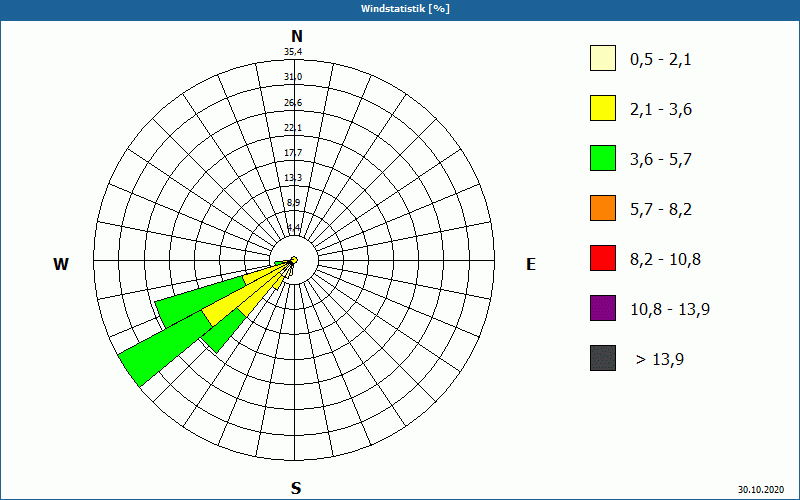The image size is (800, 500).
Task: Click the N compass label
Action: click(296, 36)
